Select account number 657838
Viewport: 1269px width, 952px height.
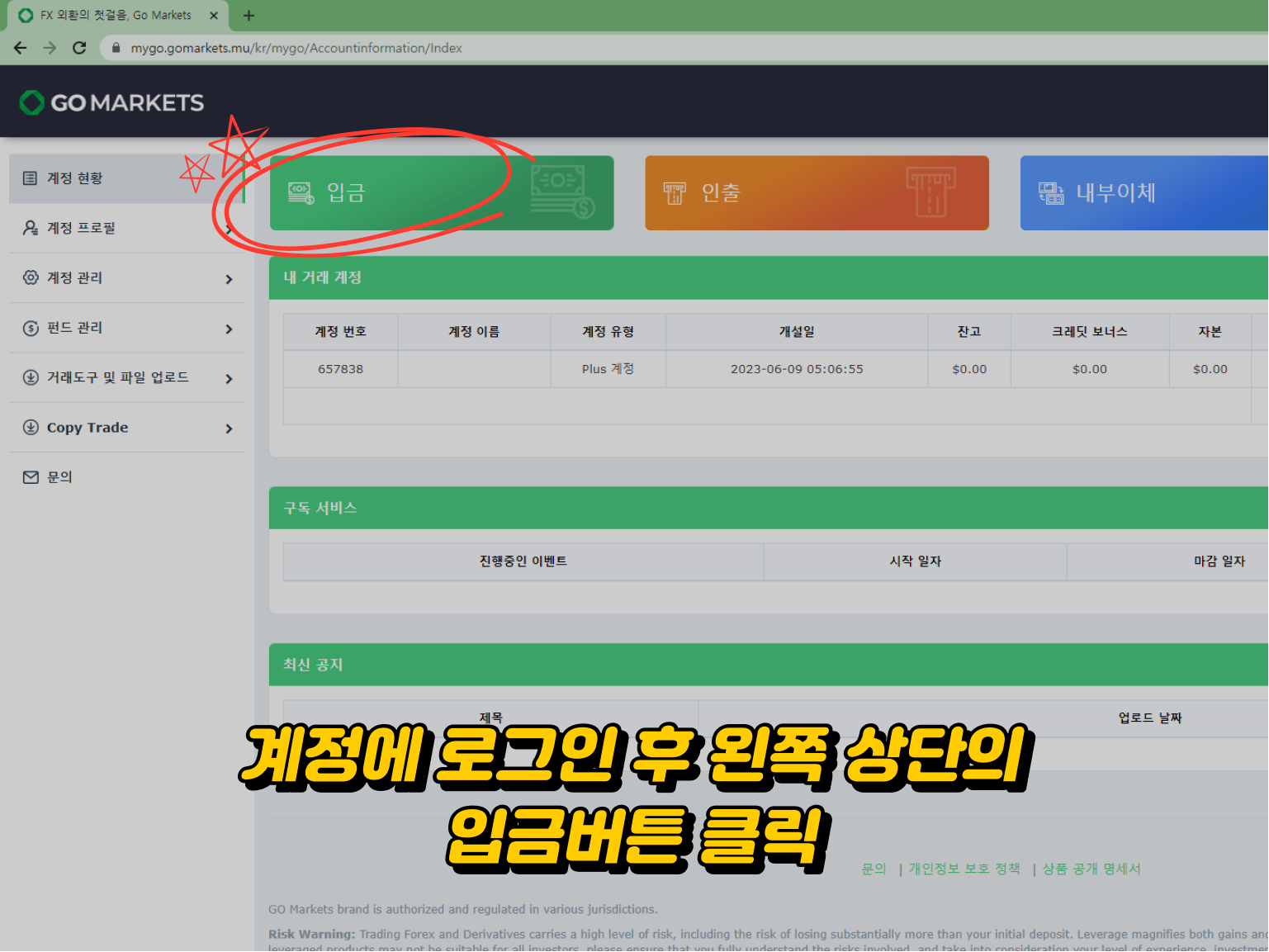coord(340,369)
